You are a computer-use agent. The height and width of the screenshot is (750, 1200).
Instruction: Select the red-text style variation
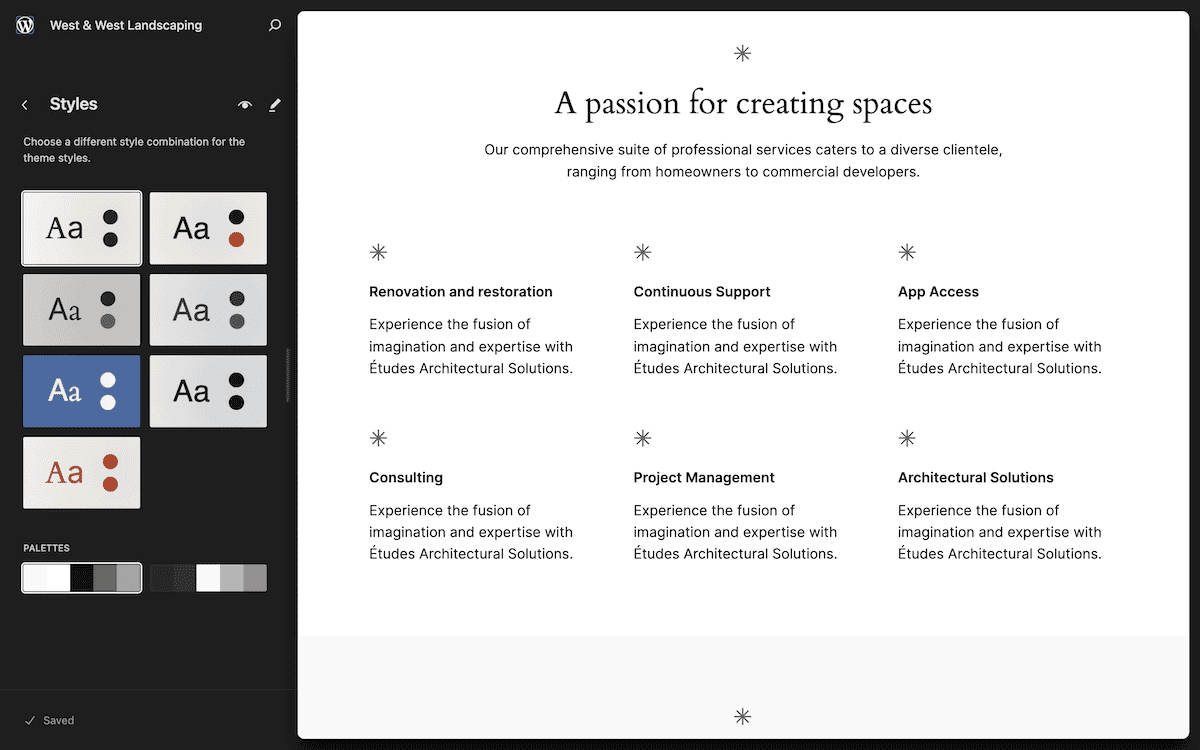click(81, 472)
